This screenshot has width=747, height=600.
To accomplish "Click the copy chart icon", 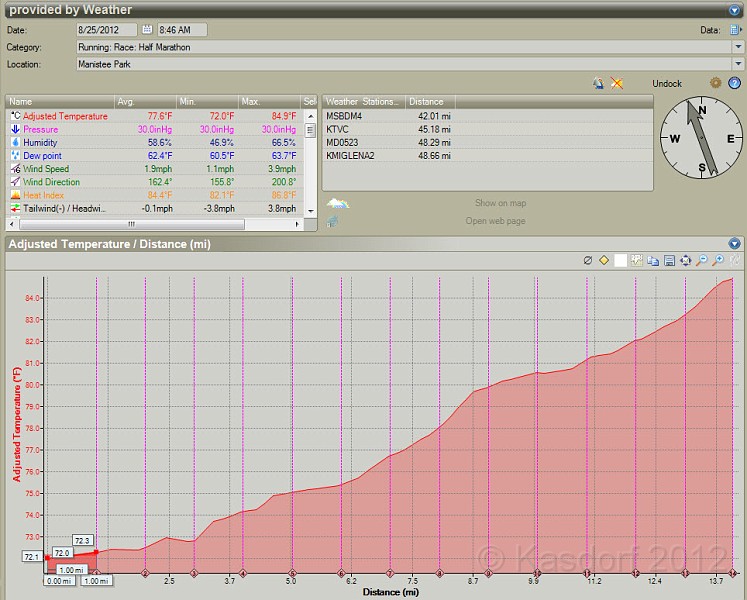I will point(652,260).
